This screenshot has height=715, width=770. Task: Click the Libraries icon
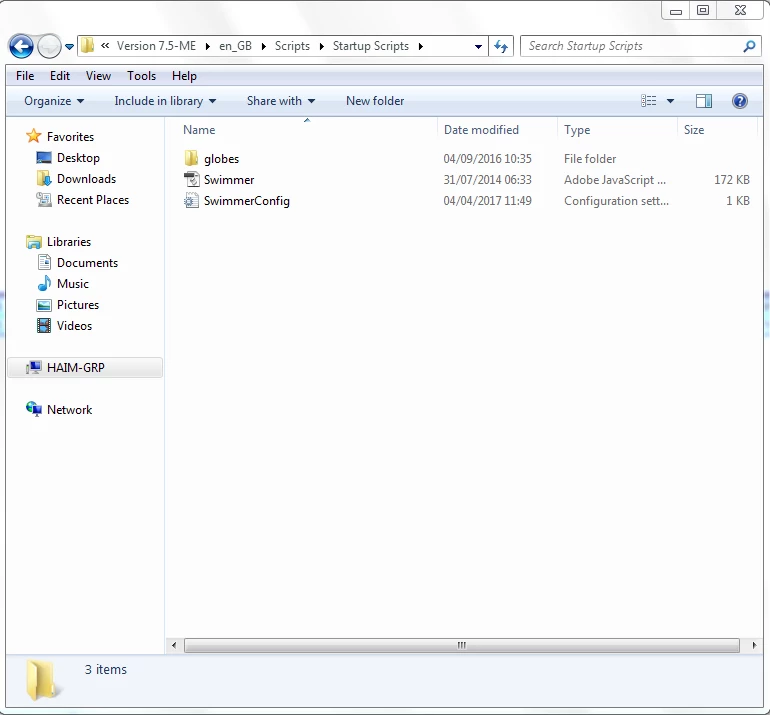coord(34,242)
